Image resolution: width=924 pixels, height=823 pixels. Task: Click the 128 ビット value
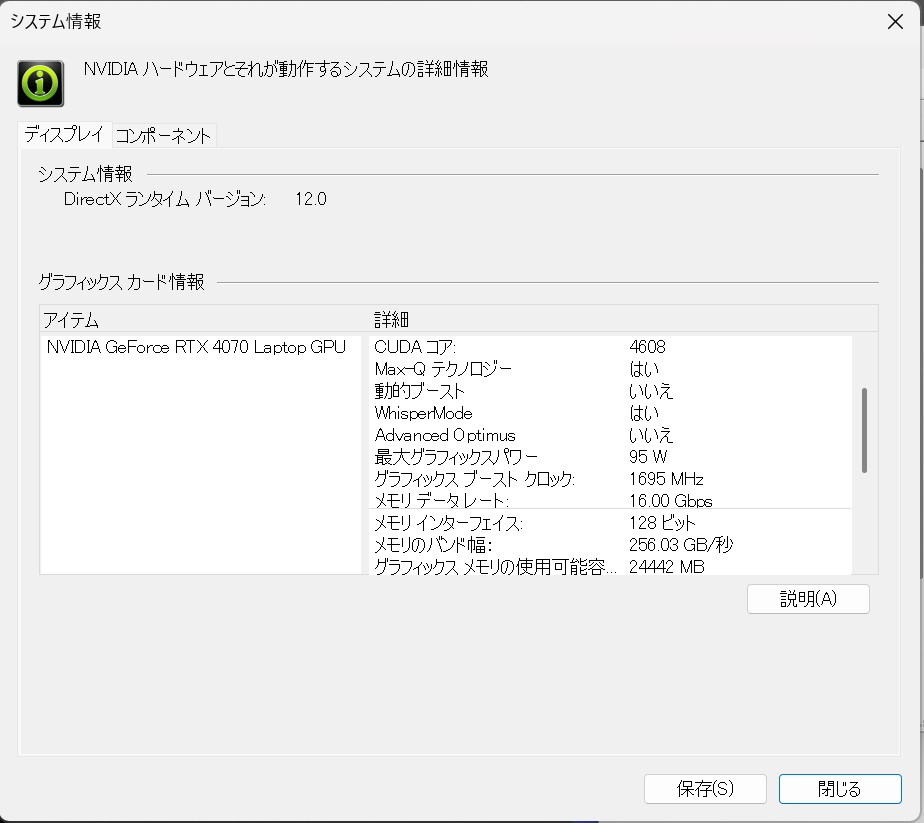662,523
